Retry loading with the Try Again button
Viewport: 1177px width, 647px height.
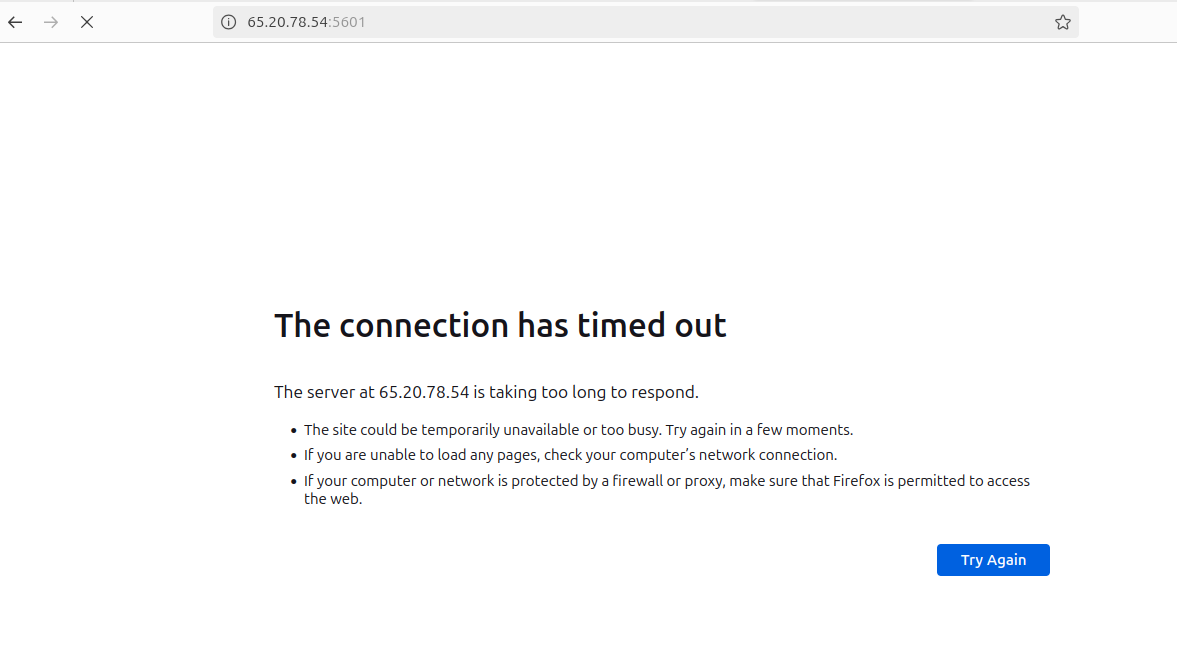(x=993, y=560)
